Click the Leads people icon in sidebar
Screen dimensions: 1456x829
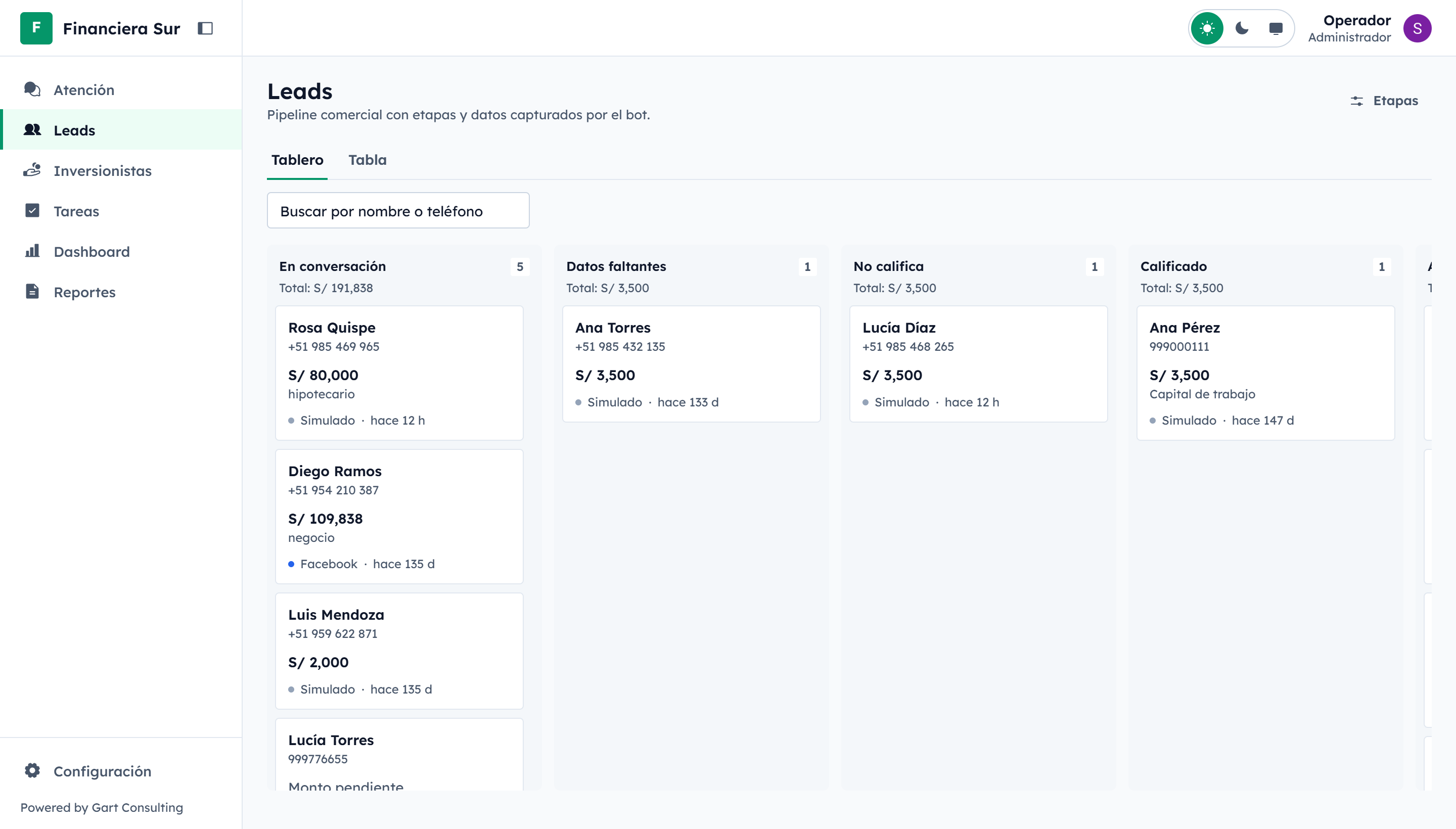pos(32,130)
